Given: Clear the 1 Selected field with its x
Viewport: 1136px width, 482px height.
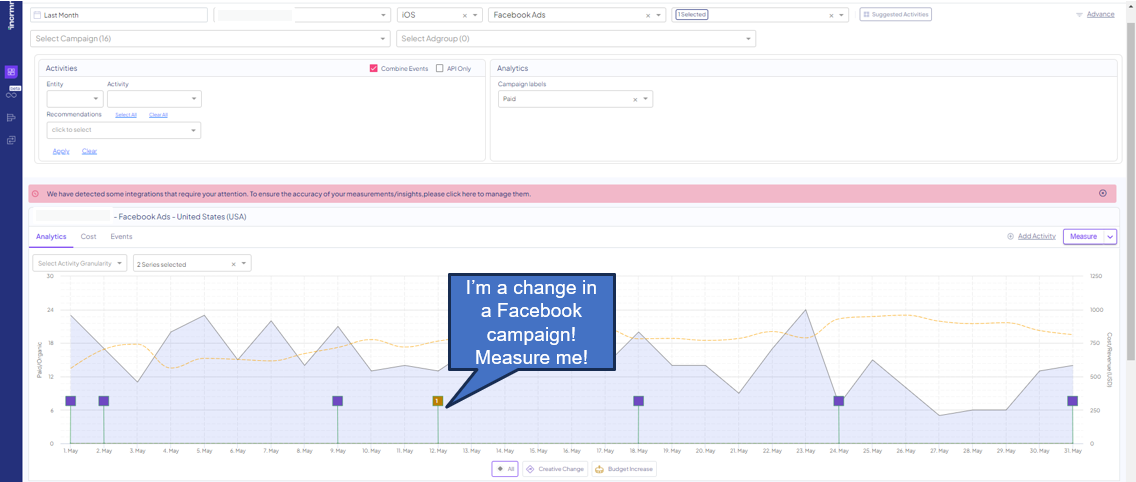Looking at the screenshot, I should pyautogui.click(x=831, y=15).
